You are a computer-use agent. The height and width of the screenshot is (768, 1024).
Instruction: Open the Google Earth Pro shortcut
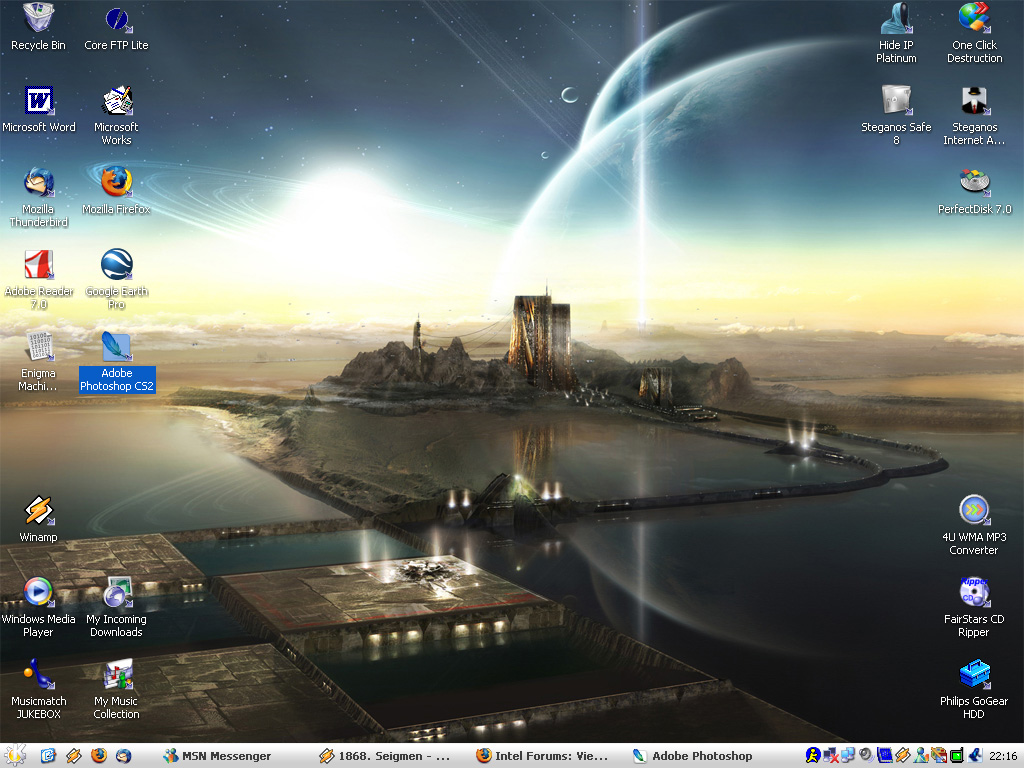116,265
